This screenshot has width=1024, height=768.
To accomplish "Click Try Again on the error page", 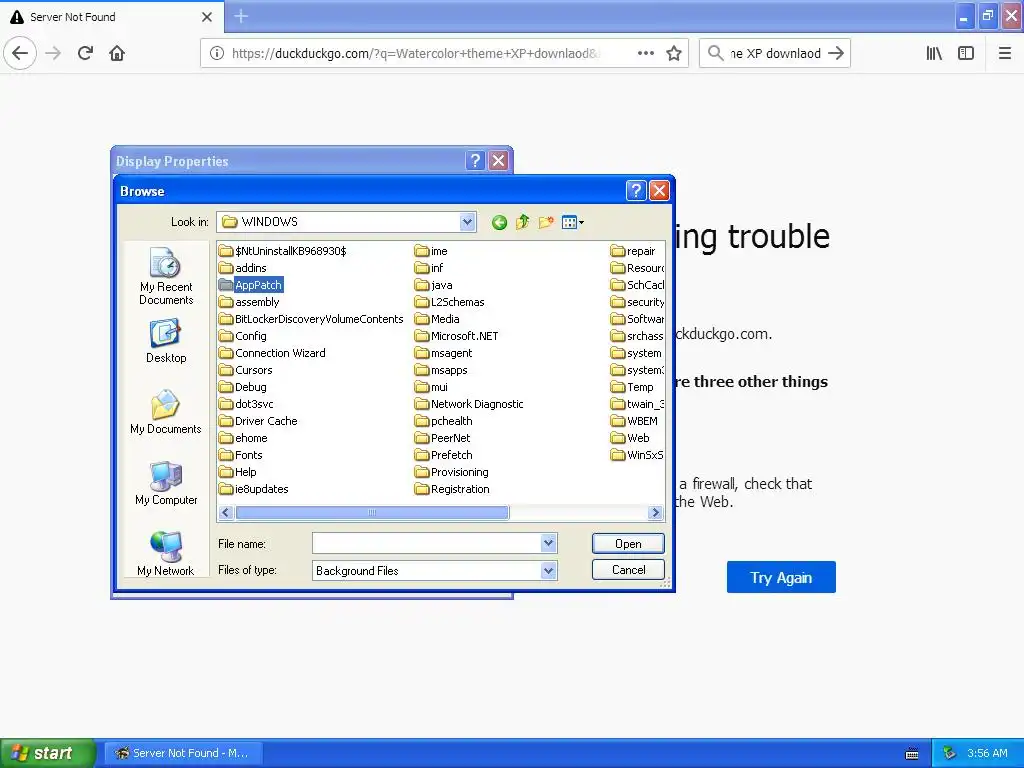I will click(781, 577).
